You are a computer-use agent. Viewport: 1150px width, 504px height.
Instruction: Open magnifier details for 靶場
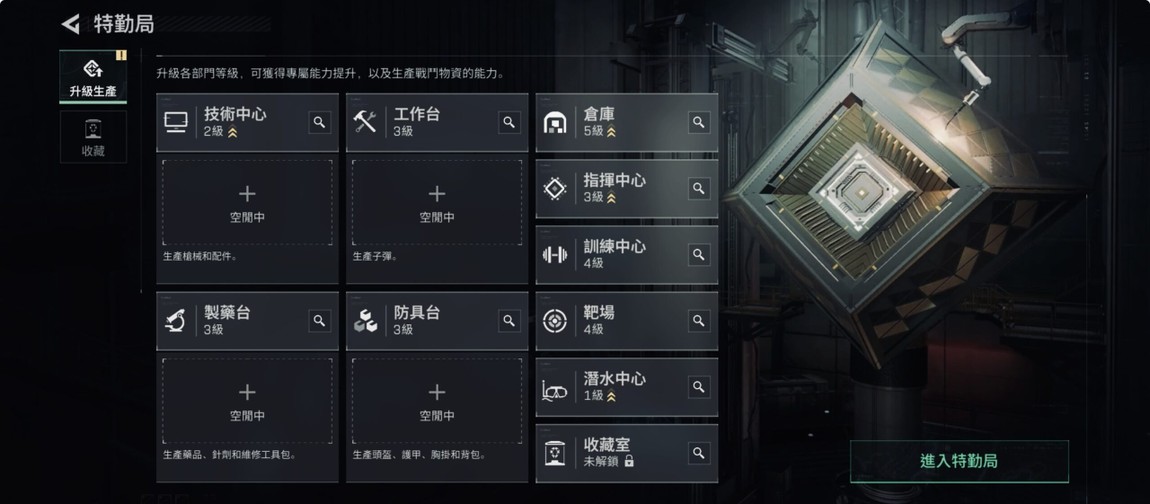pos(699,321)
